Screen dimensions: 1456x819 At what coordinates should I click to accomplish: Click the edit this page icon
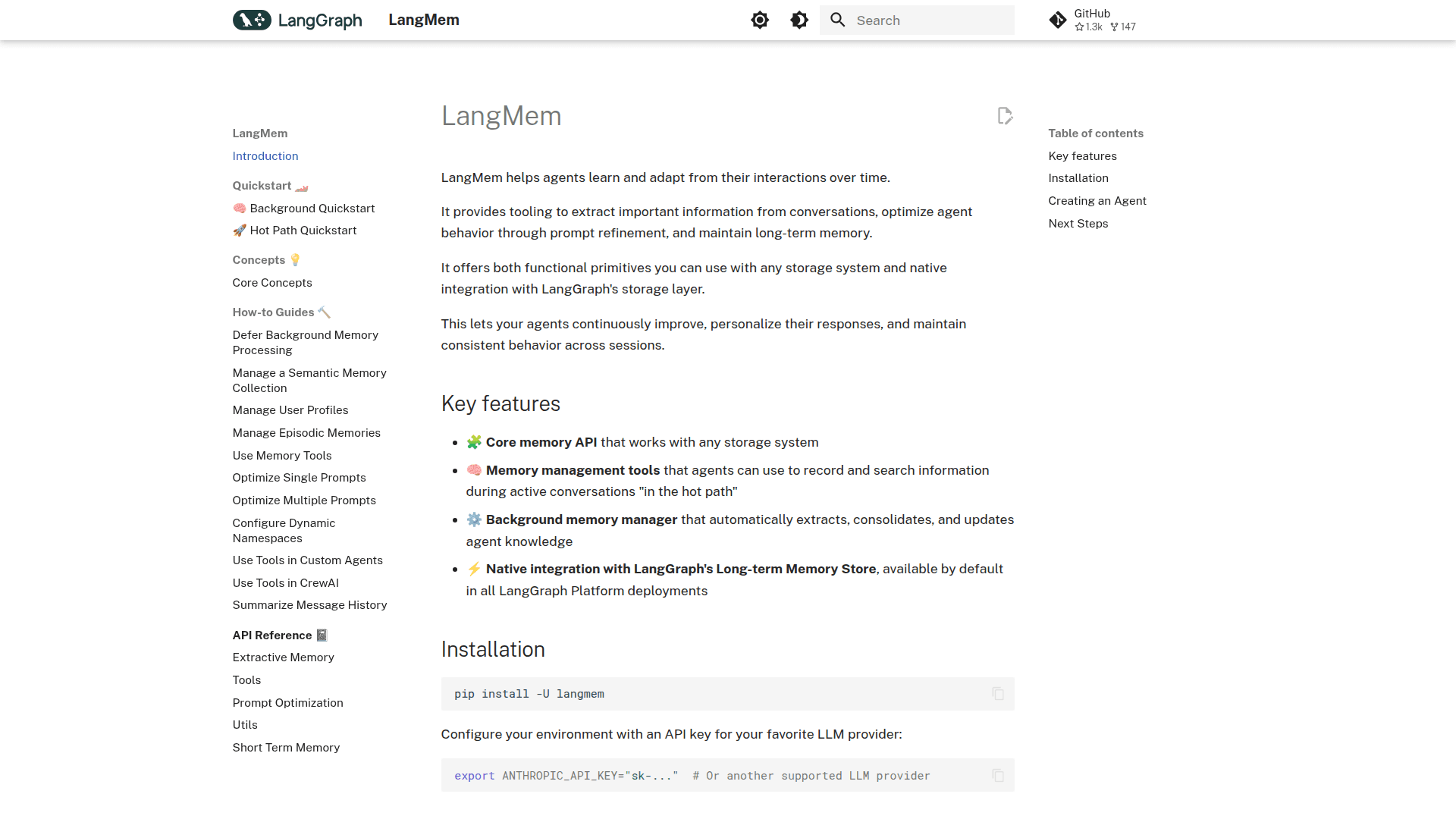1005,116
